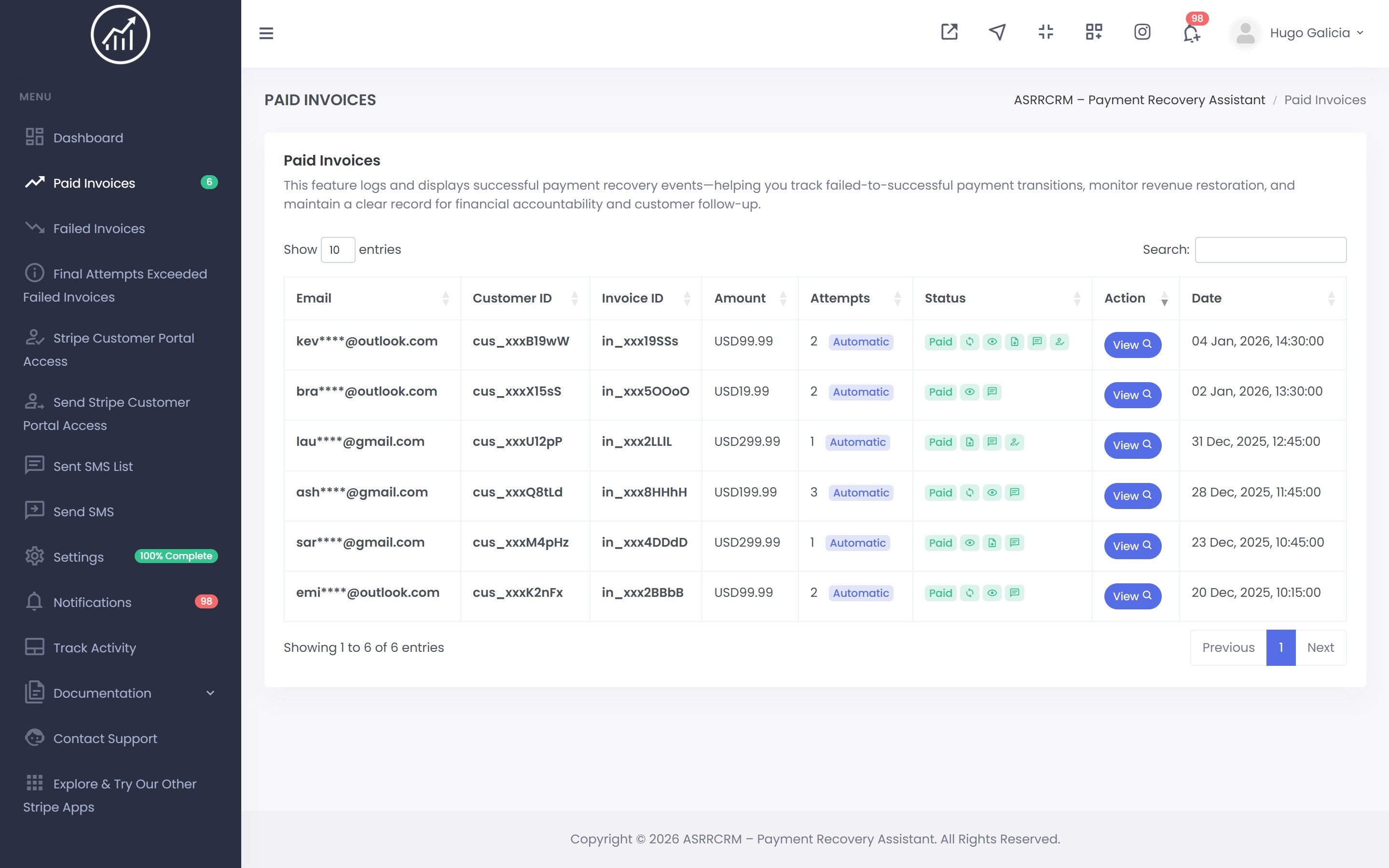
Task: Click the eye icon in sar**** row
Action: [969, 543]
